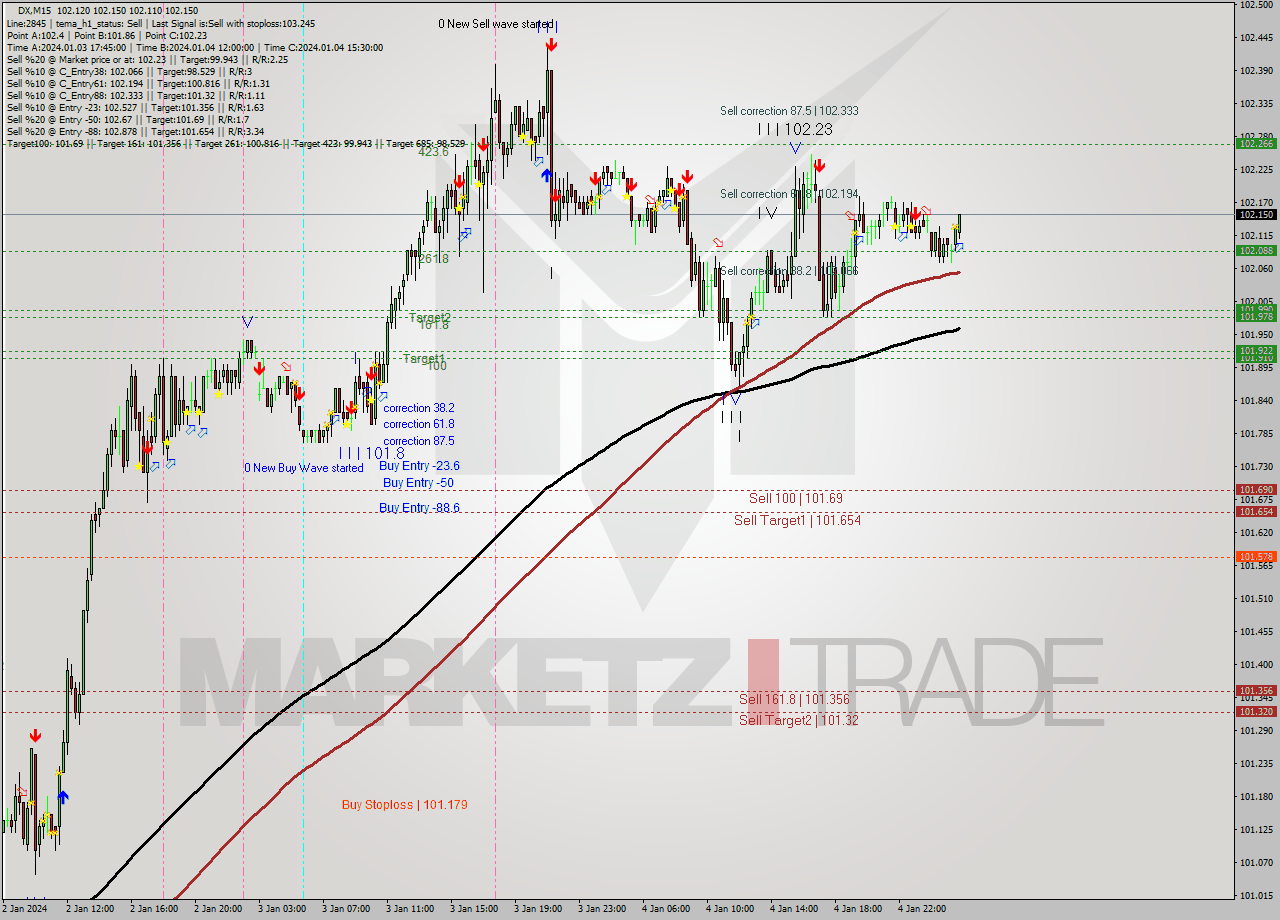The width and height of the screenshot is (1280, 920).
Task: Click the red 101.356 price tag
Action: pos(1256,690)
